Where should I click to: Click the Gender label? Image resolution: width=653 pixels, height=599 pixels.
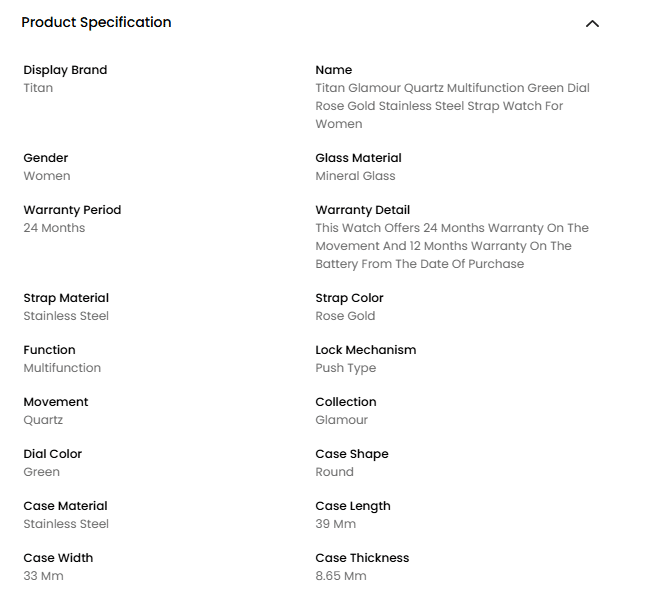(x=46, y=158)
